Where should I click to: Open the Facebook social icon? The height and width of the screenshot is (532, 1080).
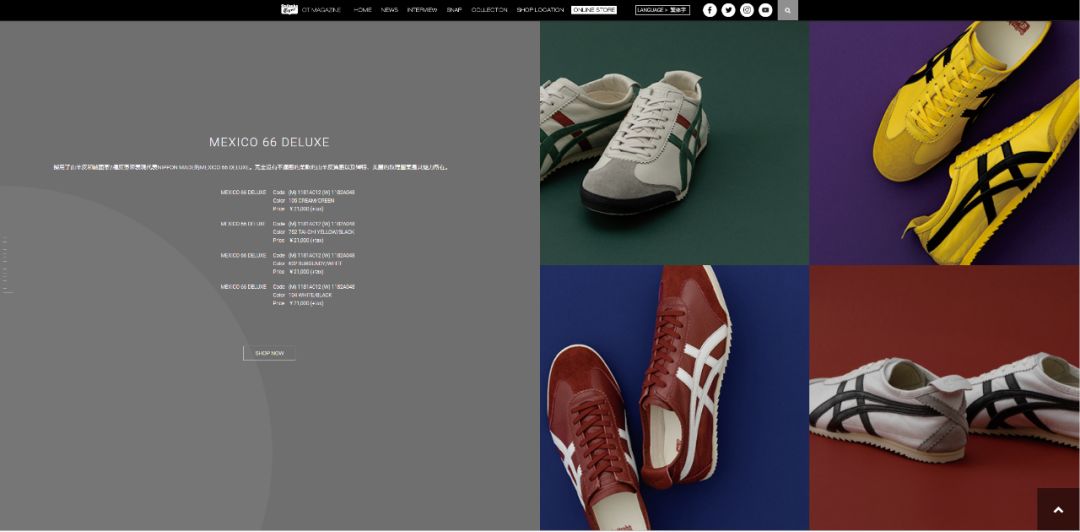[x=709, y=10]
